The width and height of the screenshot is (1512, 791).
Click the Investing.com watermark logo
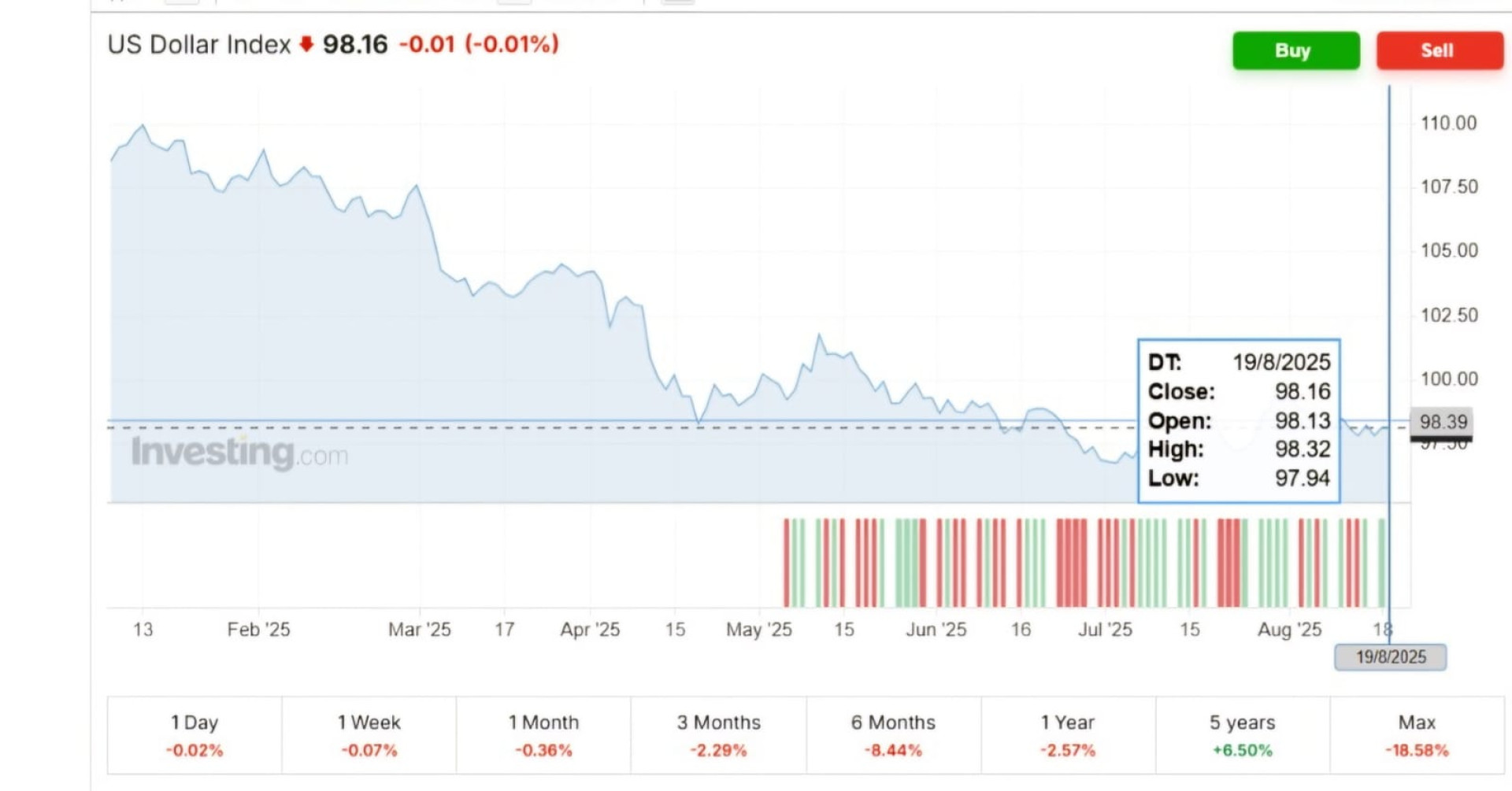239,453
